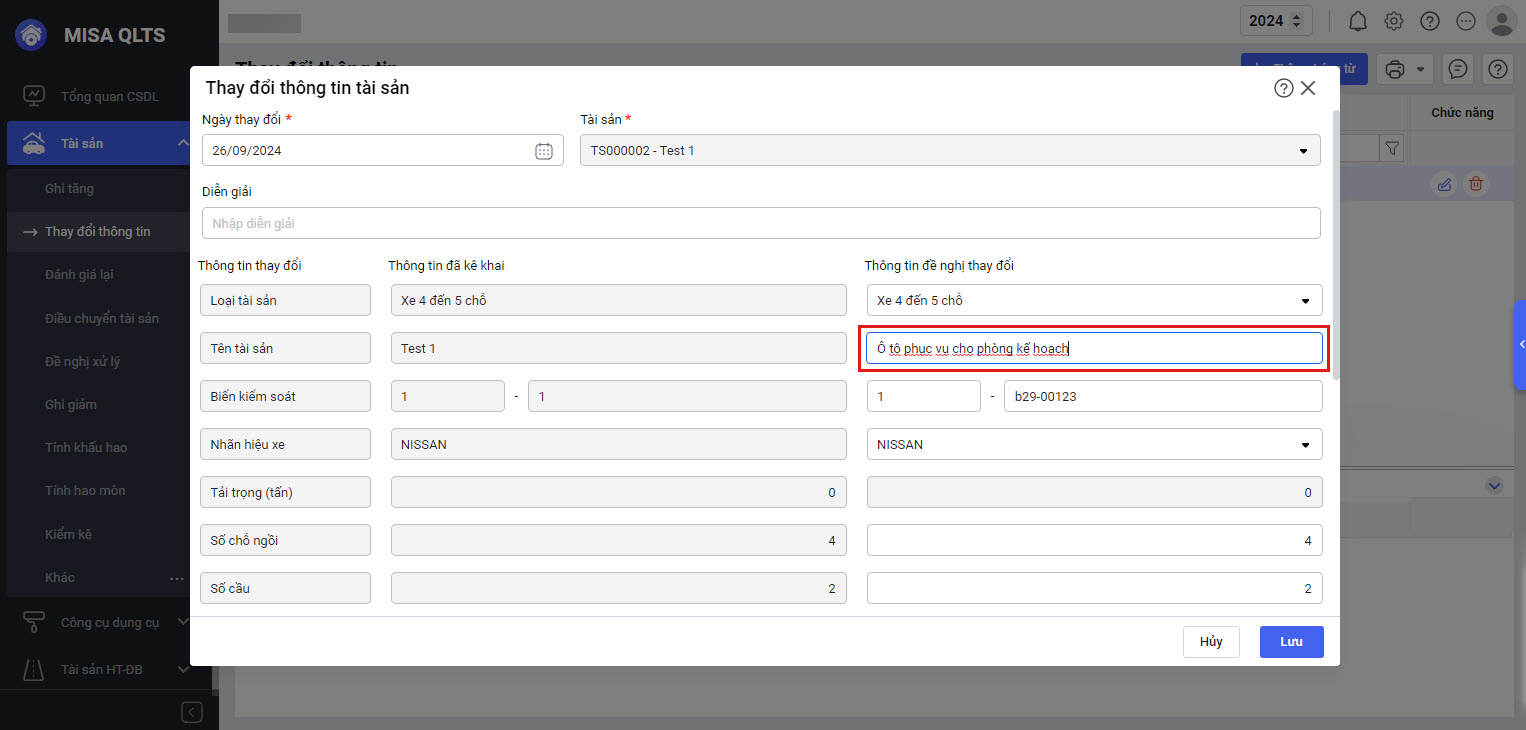Click the printer icon in toolbar
Image resolution: width=1526 pixels, height=730 pixels.
click(x=1395, y=69)
